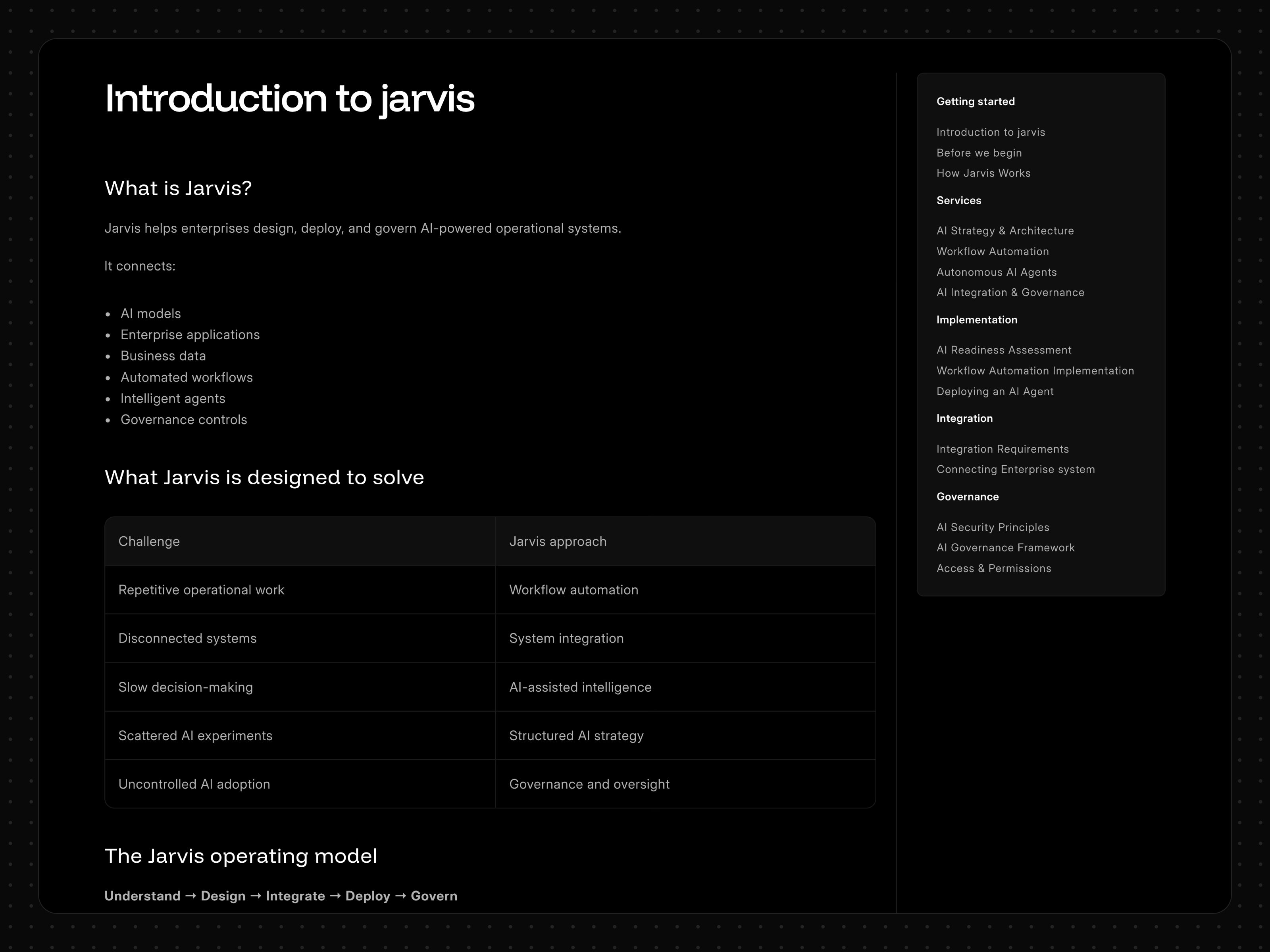Click the "Repetitive operational work" table cell
Viewport: 1270px width, 952px height.
(300, 590)
